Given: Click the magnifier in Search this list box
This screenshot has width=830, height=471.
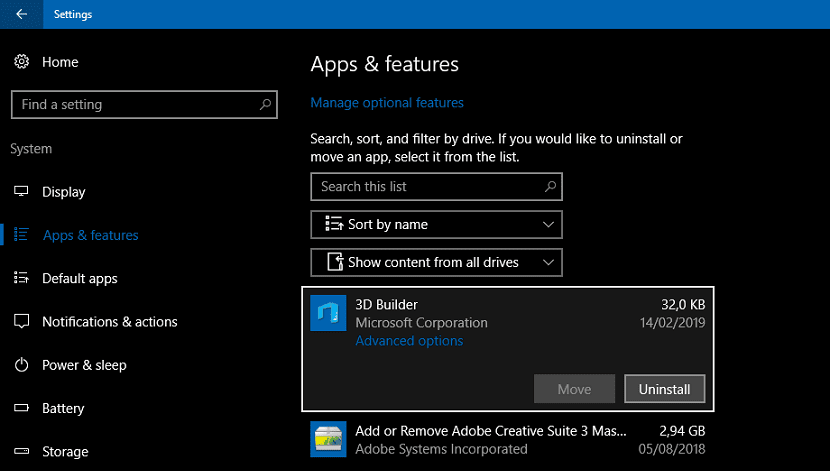Looking at the screenshot, I should pos(551,186).
